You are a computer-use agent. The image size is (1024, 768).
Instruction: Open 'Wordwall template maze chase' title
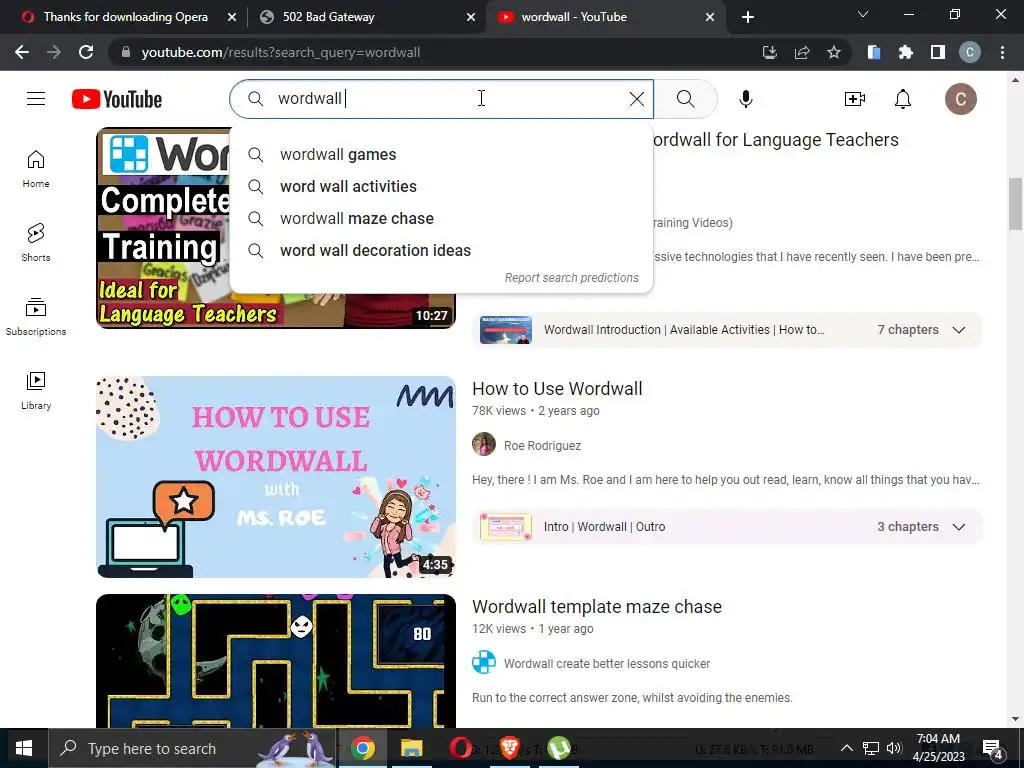597,607
